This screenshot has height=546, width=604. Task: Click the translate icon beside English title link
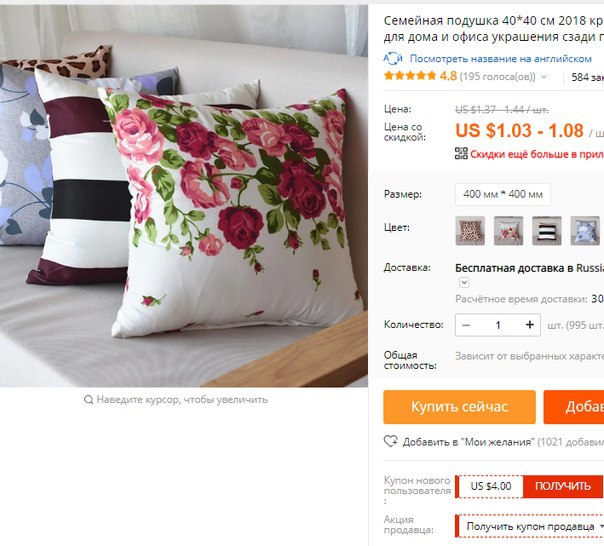[393, 59]
